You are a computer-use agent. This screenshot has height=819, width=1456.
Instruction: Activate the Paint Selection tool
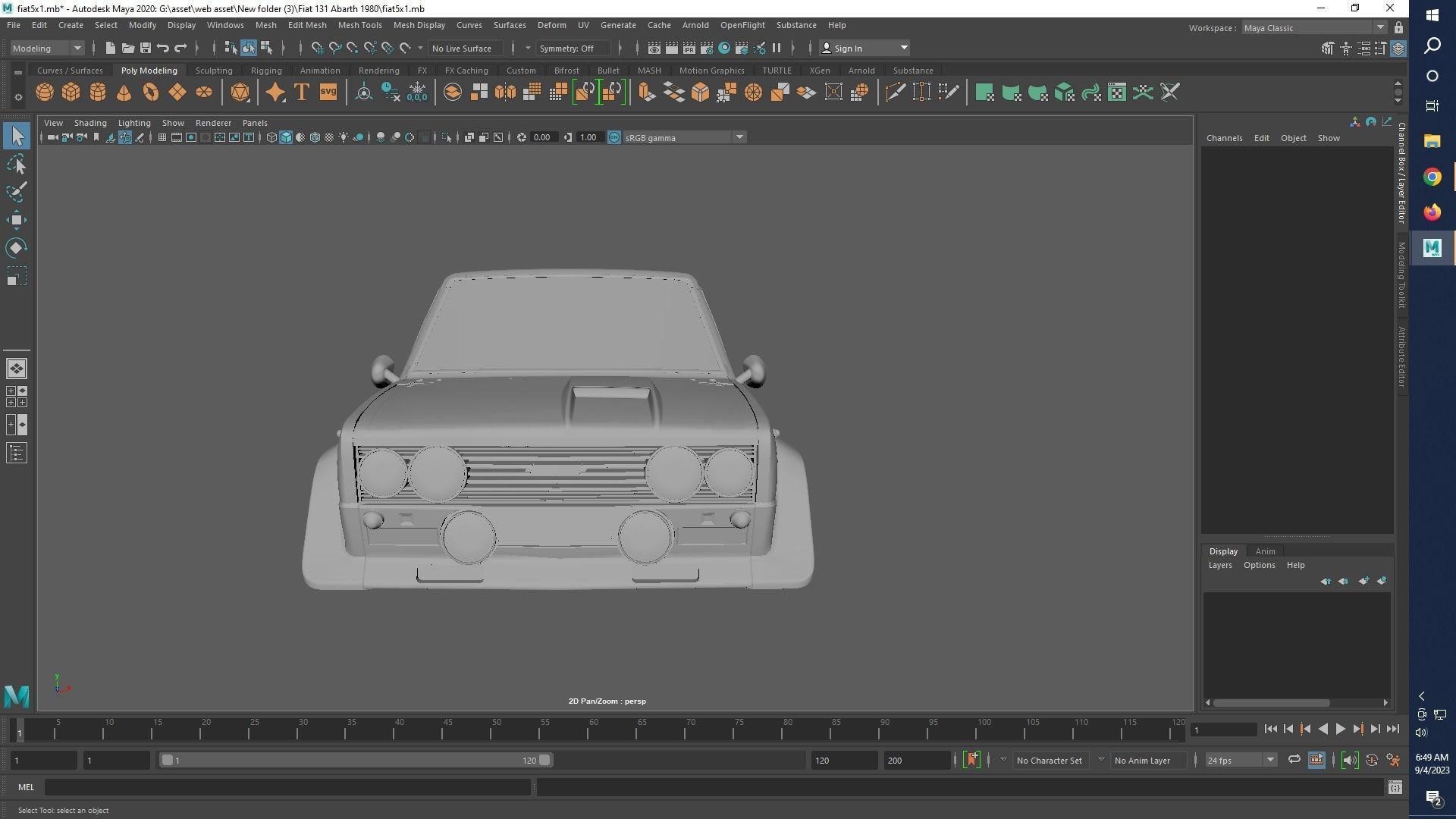point(17,192)
